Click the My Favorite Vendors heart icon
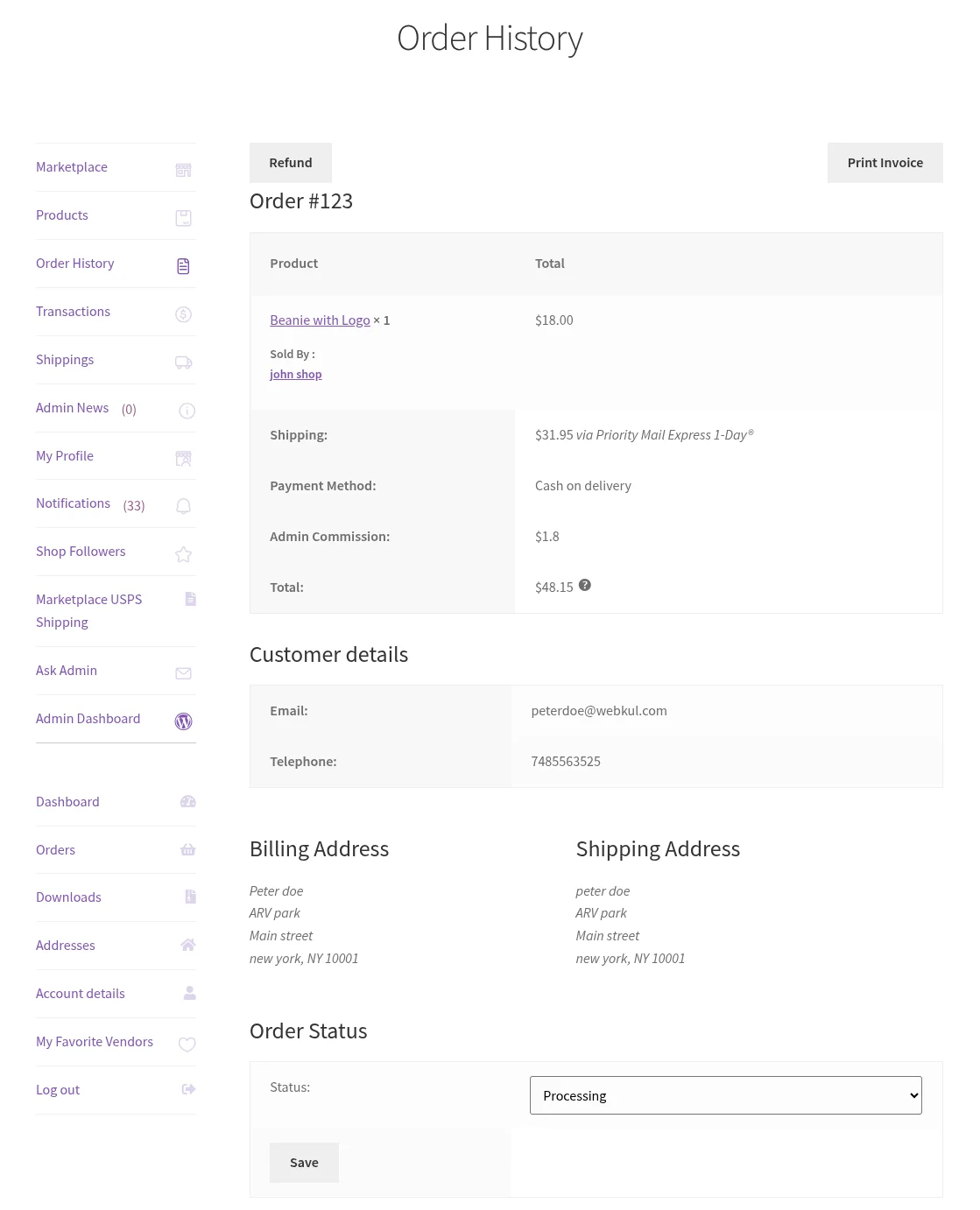The width and height of the screenshot is (980, 1210). pos(187,1045)
